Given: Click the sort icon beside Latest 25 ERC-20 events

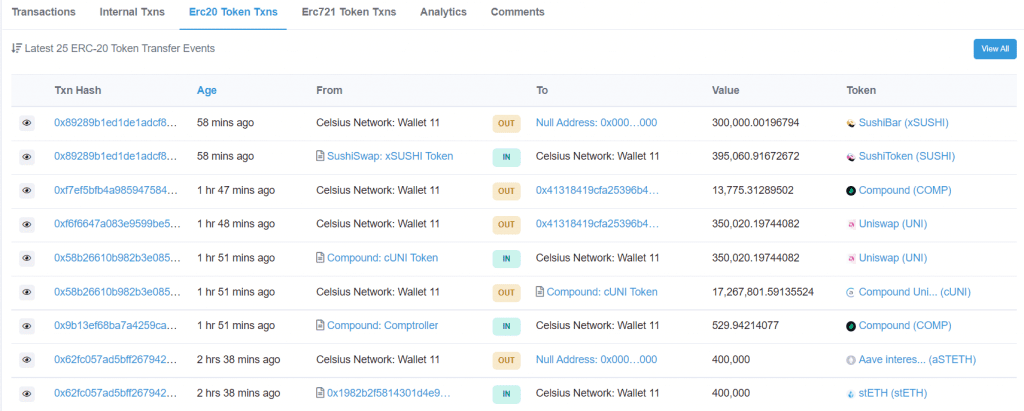Looking at the screenshot, I should tap(16, 48).
